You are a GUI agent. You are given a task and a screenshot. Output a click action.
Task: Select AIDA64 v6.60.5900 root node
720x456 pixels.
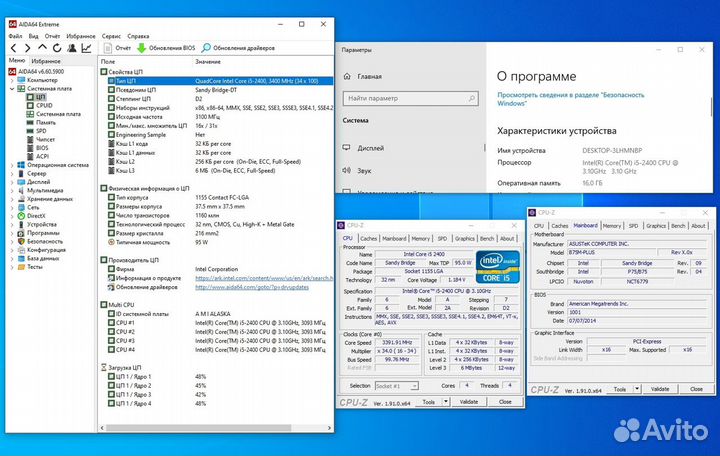point(37,72)
